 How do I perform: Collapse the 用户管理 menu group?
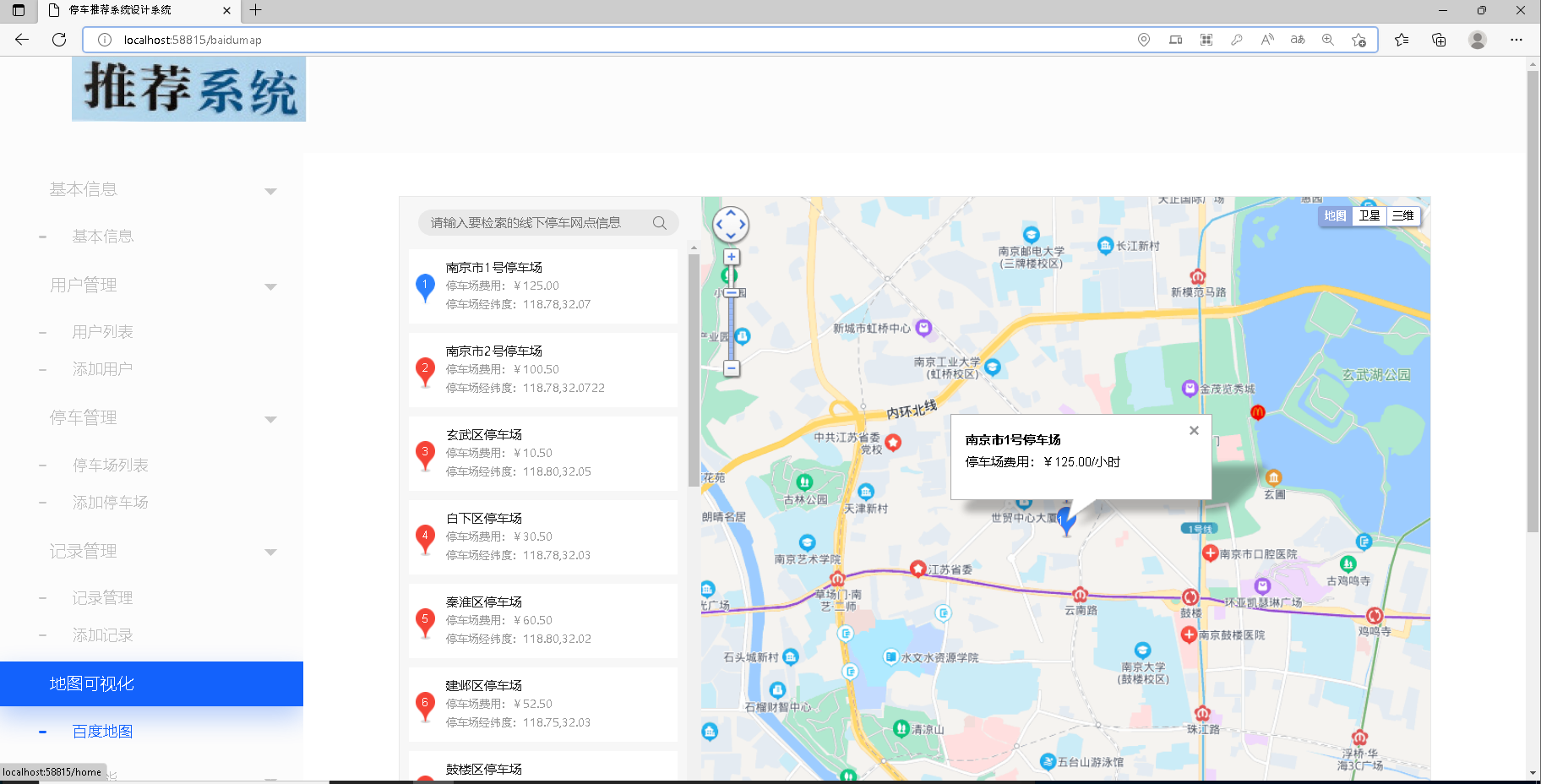click(270, 286)
